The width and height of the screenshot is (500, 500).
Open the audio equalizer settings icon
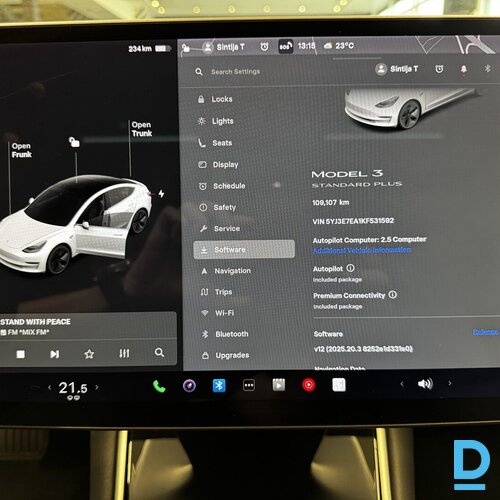pos(124,353)
